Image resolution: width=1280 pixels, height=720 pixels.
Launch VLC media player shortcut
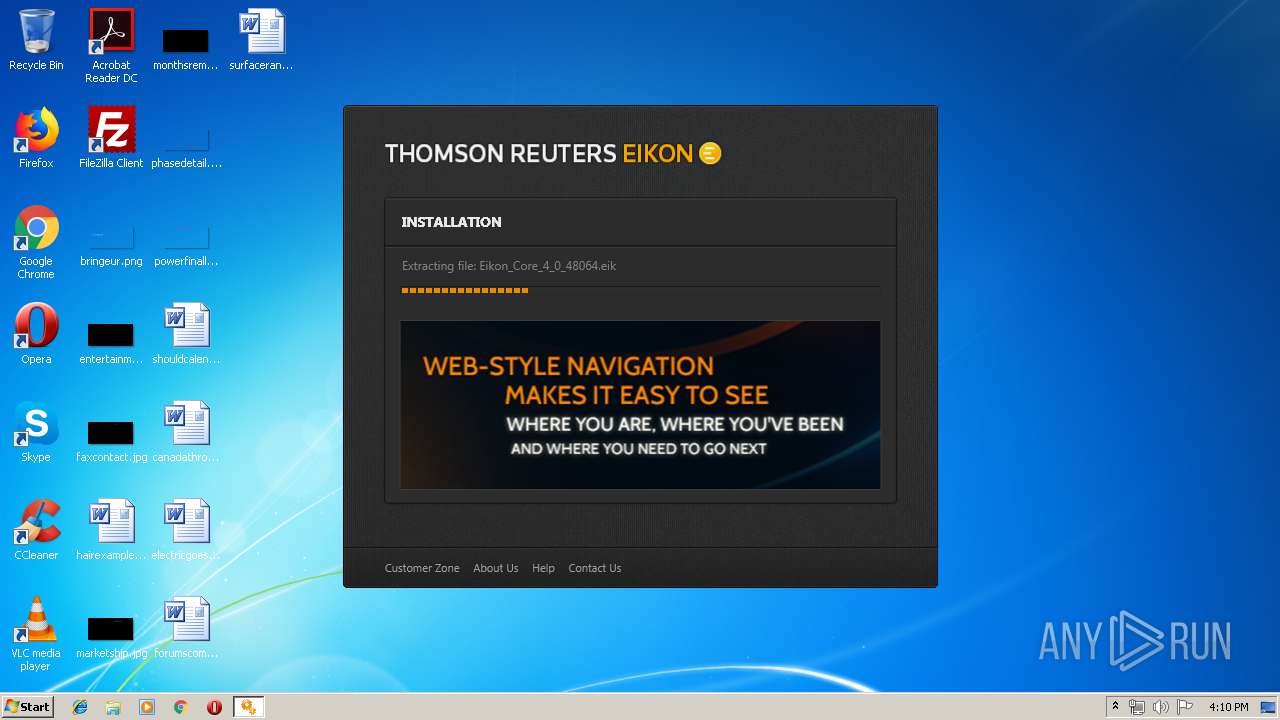point(36,635)
